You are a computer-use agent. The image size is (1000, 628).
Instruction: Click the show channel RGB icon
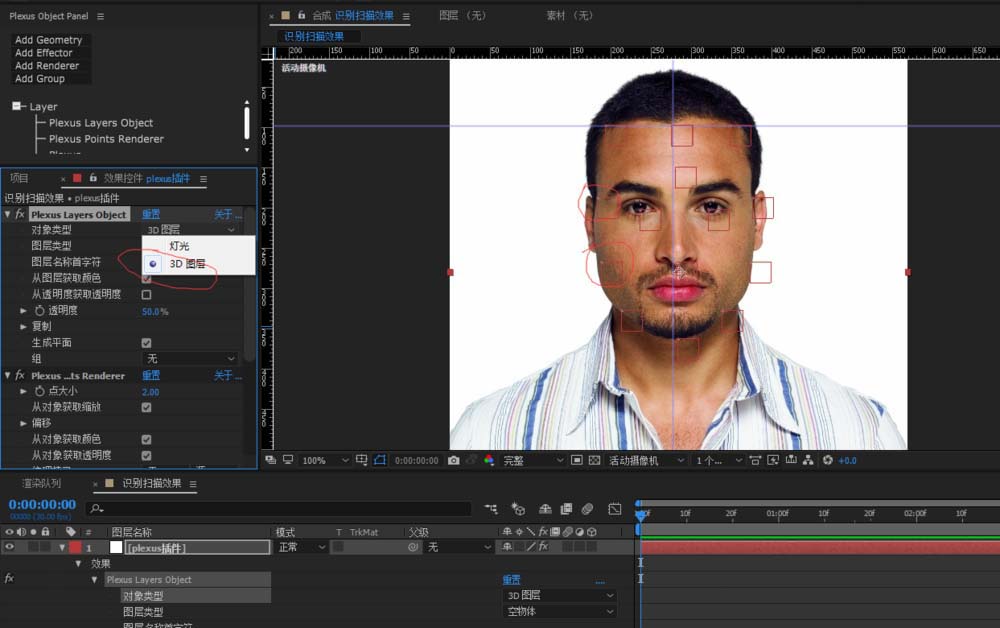[489, 460]
